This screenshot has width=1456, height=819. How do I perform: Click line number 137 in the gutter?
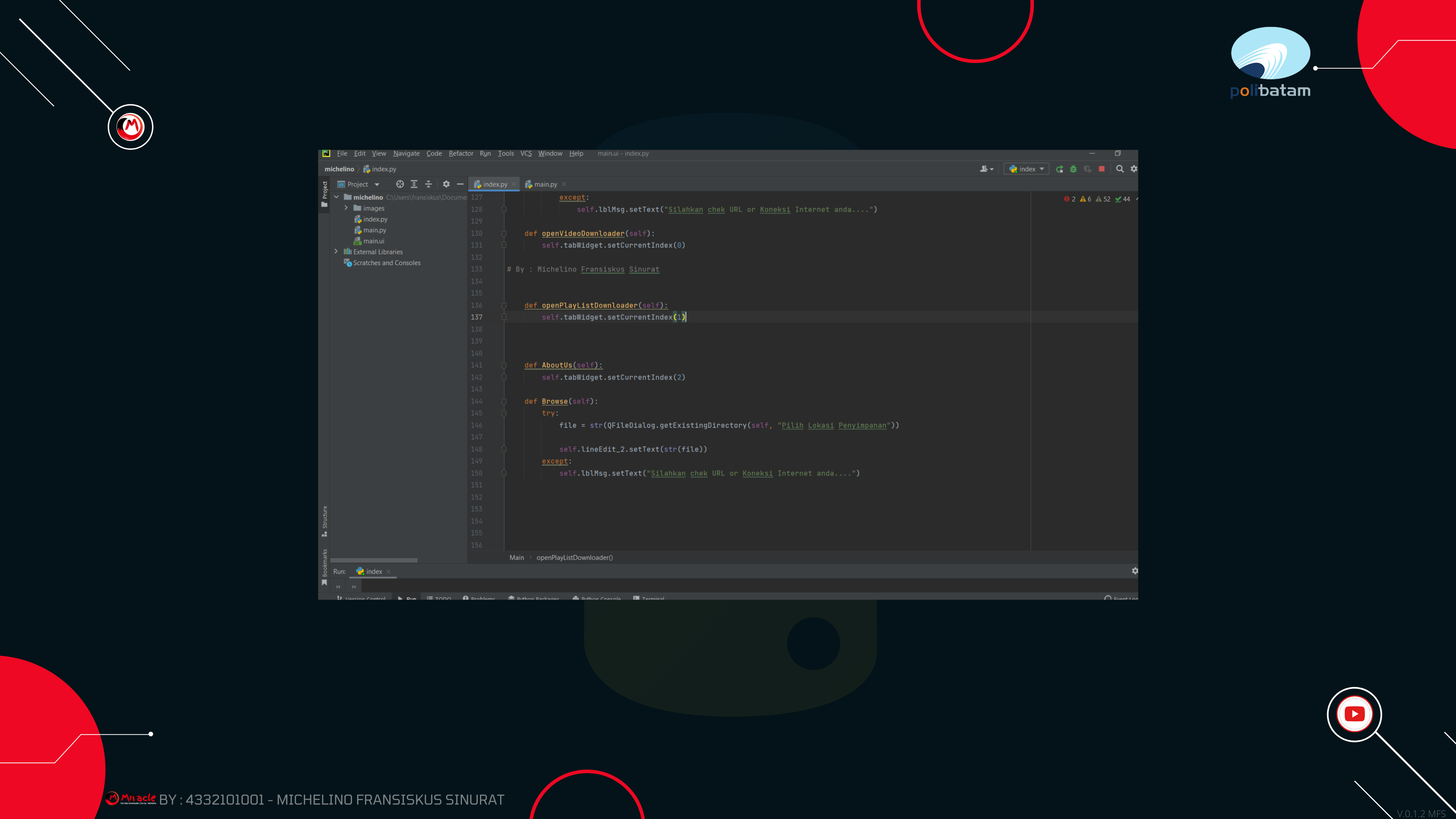[477, 317]
